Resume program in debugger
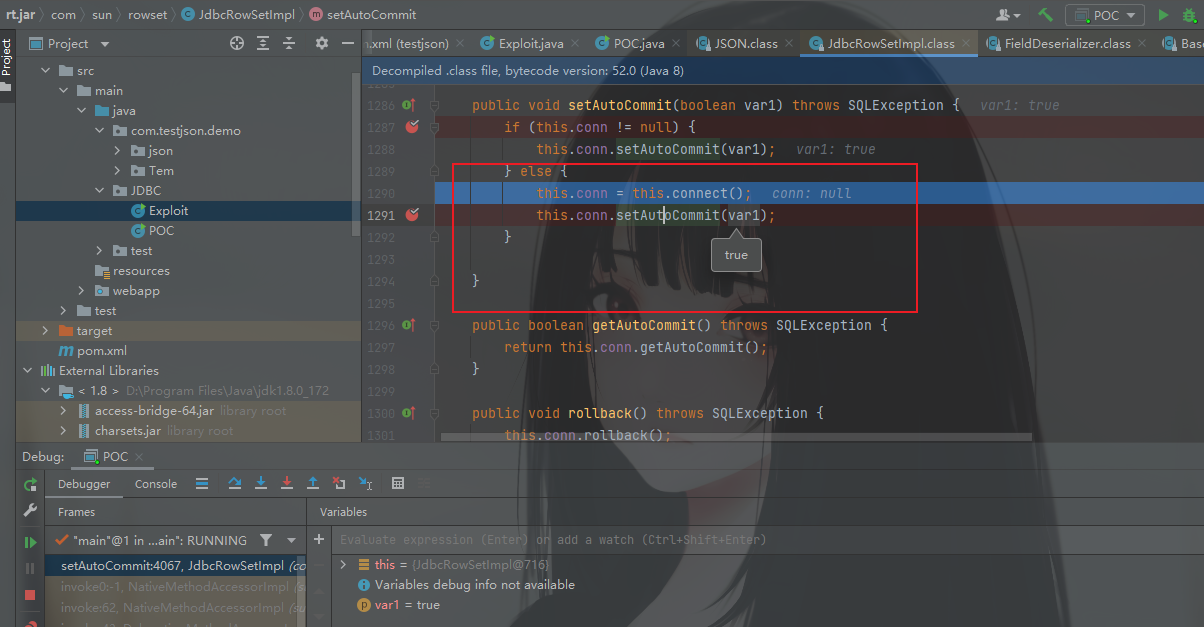The width and height of the screenshot is (1204, 627). (30, 542)
